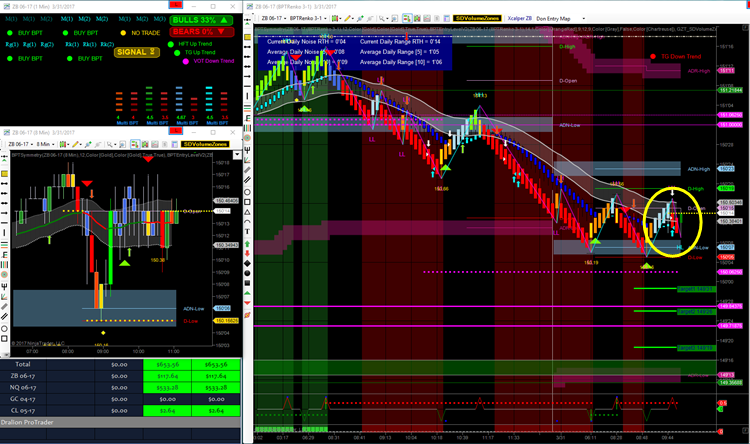This screenshot has width=750, height=444.
Task: Click the BEARS 0% button
Action: [201, 32]
